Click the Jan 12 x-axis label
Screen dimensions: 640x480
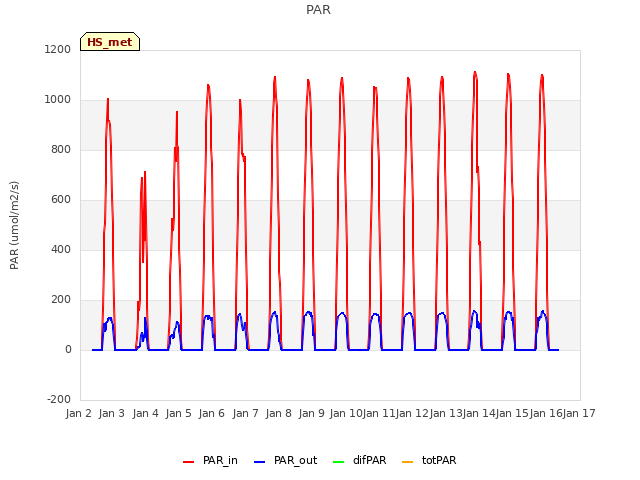click(413, 413)
